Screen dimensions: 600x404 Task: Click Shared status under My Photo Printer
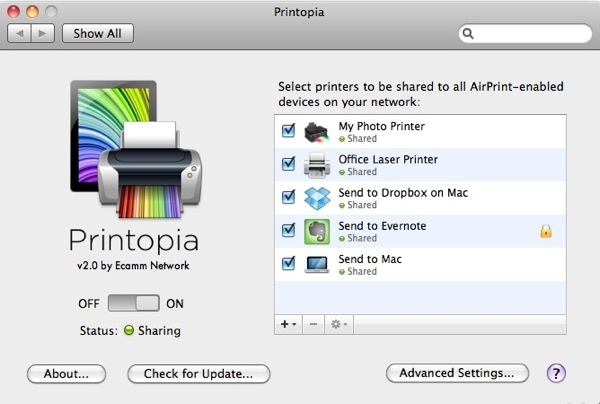(358, 138)
